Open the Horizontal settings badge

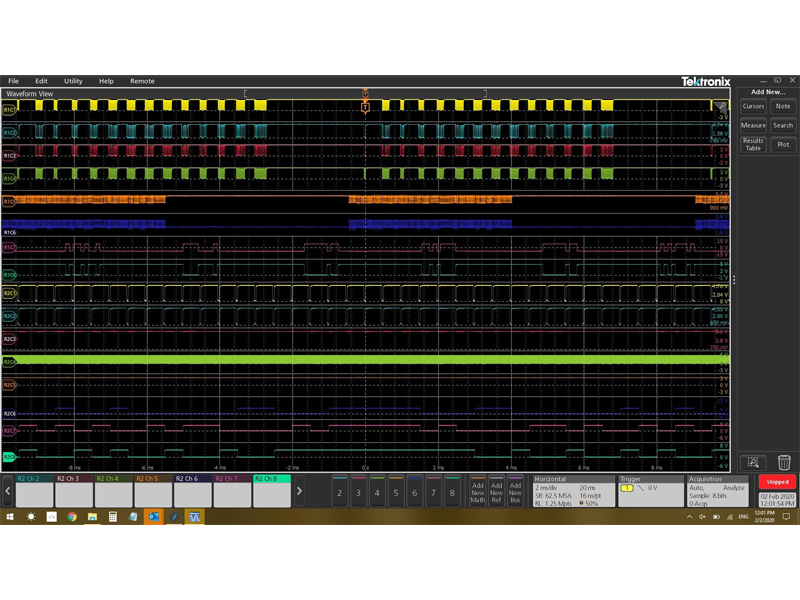[x=571, y=491]
